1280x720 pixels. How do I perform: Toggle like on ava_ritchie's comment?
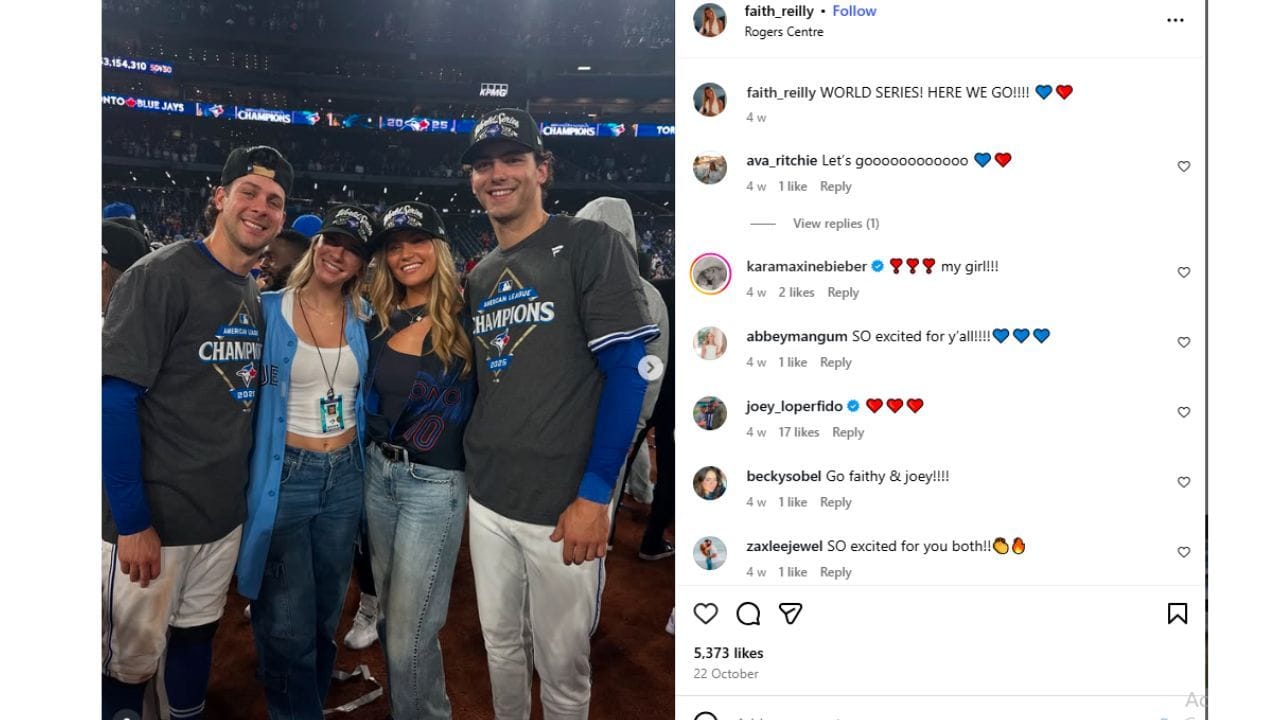tap(1183, 166)
